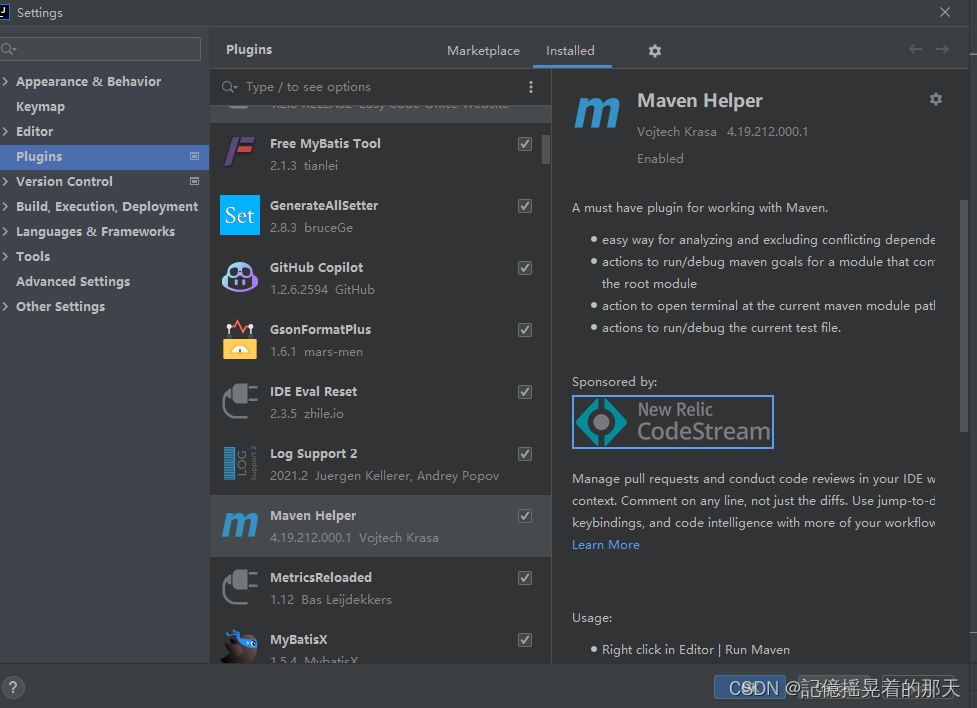This screenshot has width=977, height=708.
Task: Click the settings search magnifier icon
Action: click(x=8, y=49)
